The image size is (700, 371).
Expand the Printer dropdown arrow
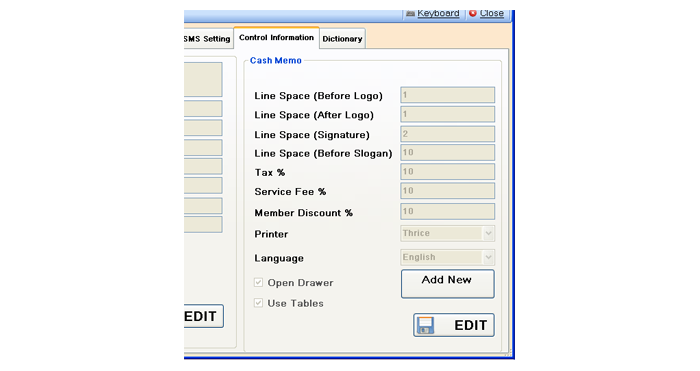pyautogui.click(x=488, y=233)
